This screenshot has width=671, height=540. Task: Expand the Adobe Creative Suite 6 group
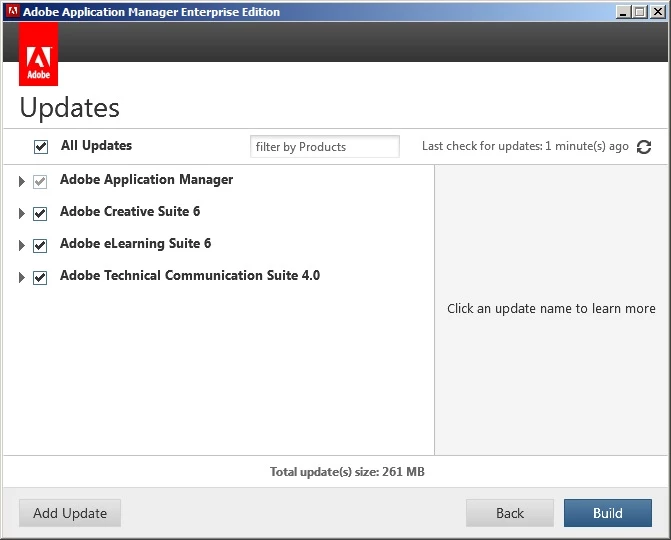pos(21,213)
